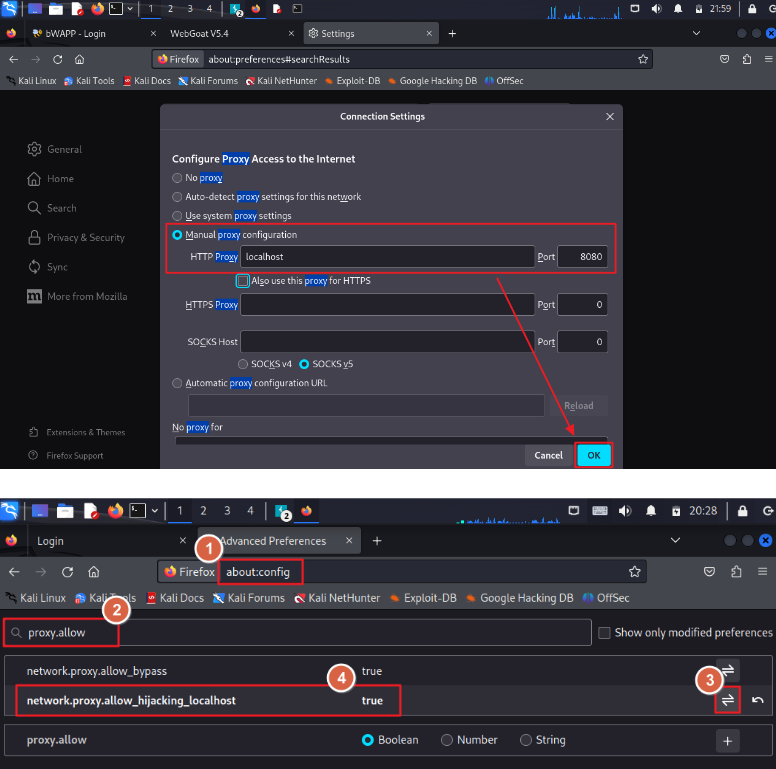Toggle network.proxy.allow_bypass value
This screenshot has width=776, height=769.
click(x=728, y=671)
